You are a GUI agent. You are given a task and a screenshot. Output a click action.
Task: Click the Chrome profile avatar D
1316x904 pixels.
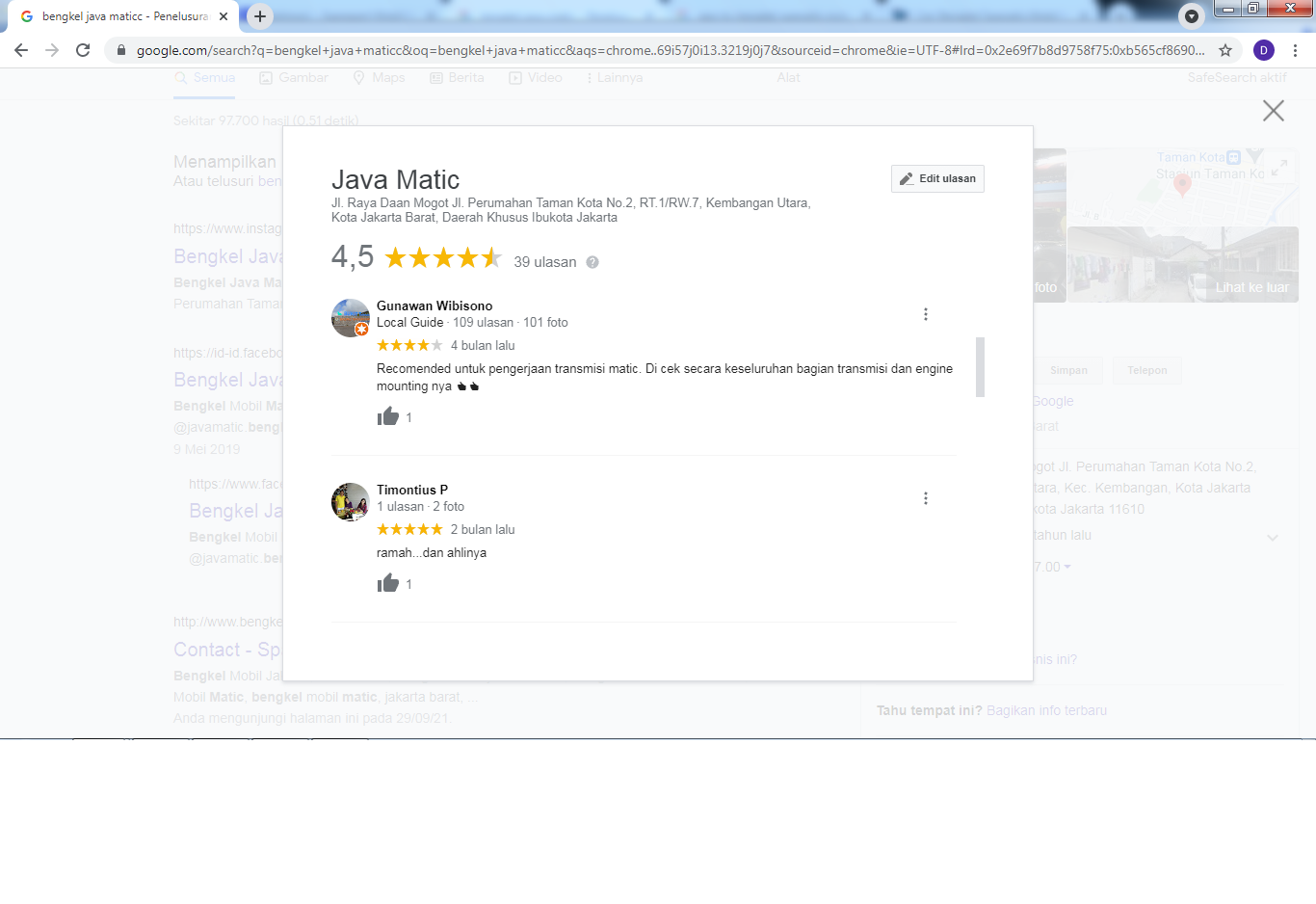(x=1263, y=50)
